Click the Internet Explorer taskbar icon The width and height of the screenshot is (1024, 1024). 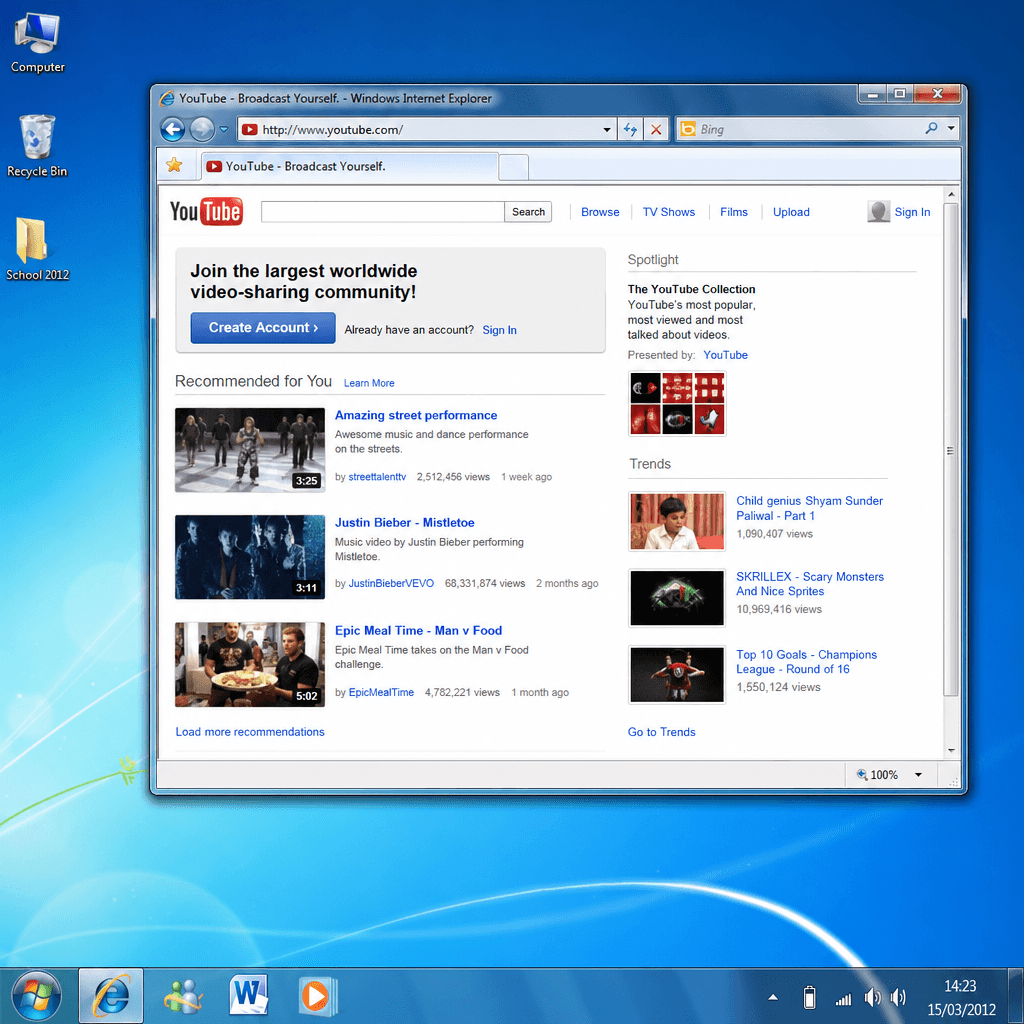tap(111, 997)
